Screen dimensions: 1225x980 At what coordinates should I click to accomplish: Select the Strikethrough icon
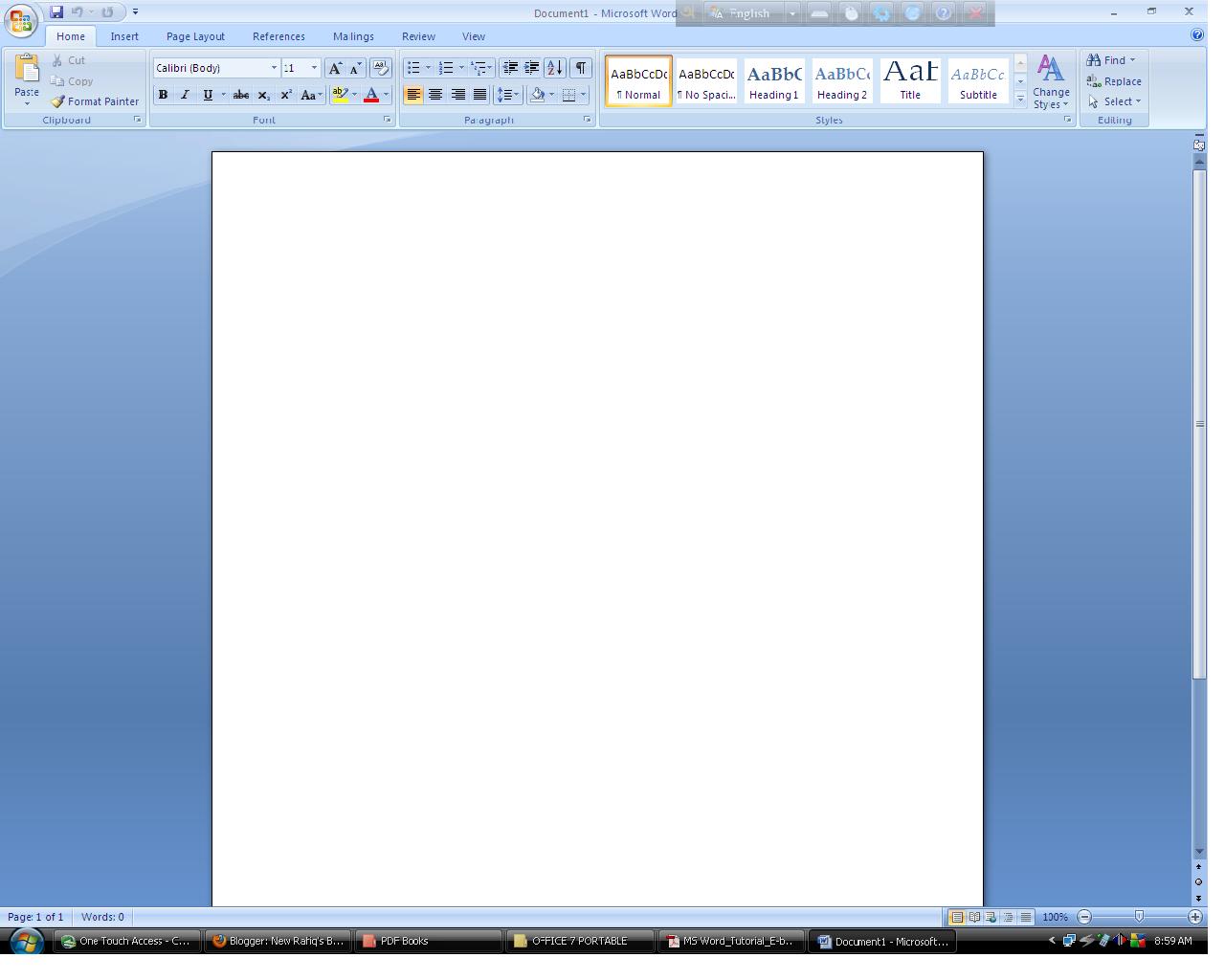point(240,94)
